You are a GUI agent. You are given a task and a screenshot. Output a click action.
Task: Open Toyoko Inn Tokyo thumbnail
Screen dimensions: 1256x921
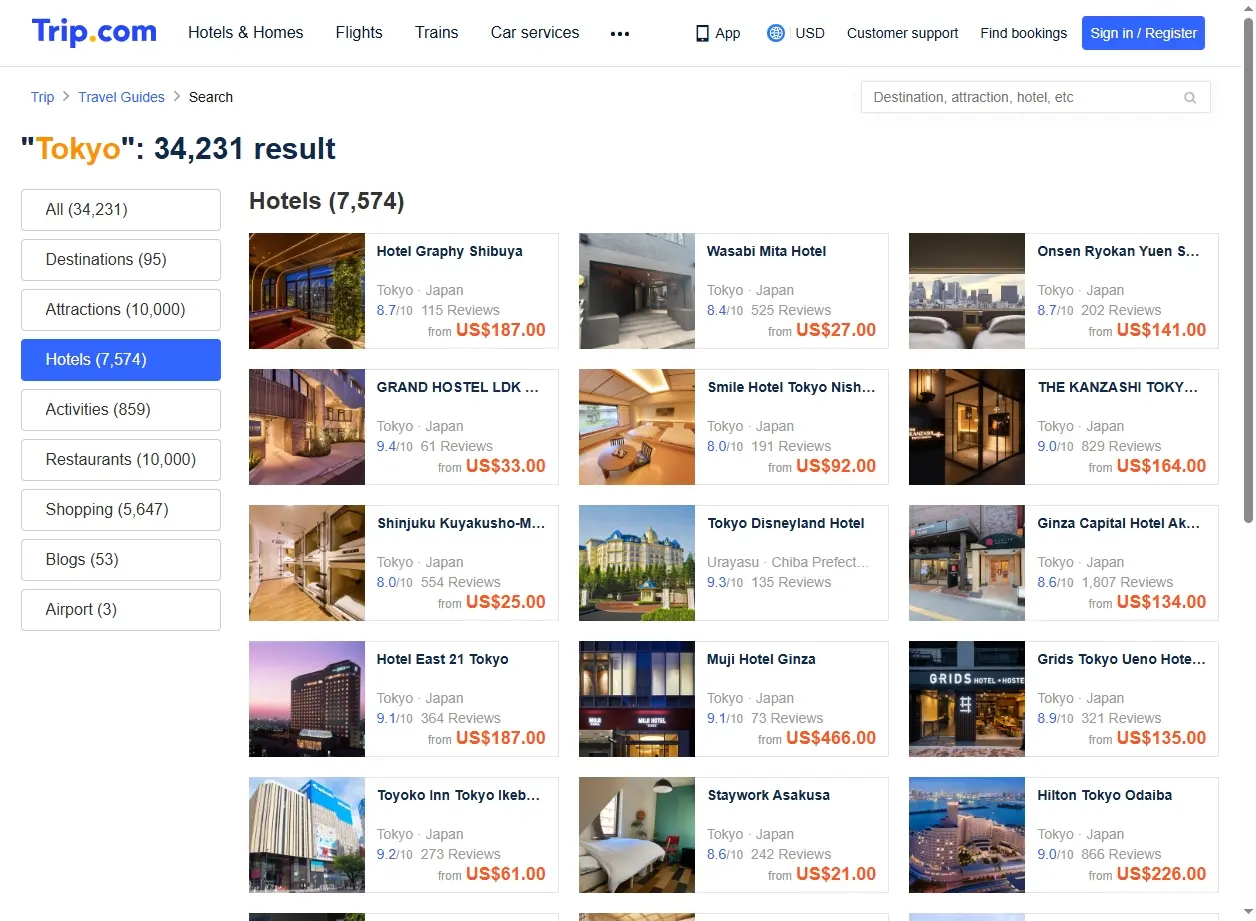[307, 835]
